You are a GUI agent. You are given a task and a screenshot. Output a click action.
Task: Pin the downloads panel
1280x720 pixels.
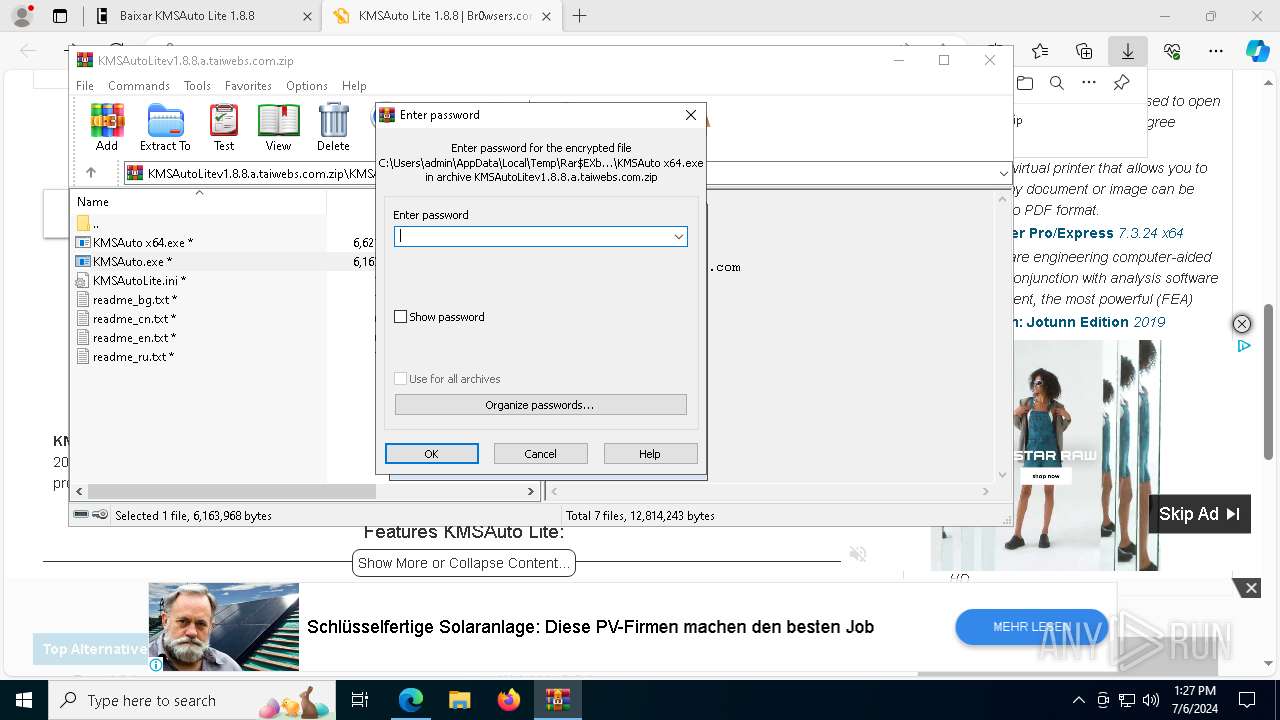click(1121, 83)
